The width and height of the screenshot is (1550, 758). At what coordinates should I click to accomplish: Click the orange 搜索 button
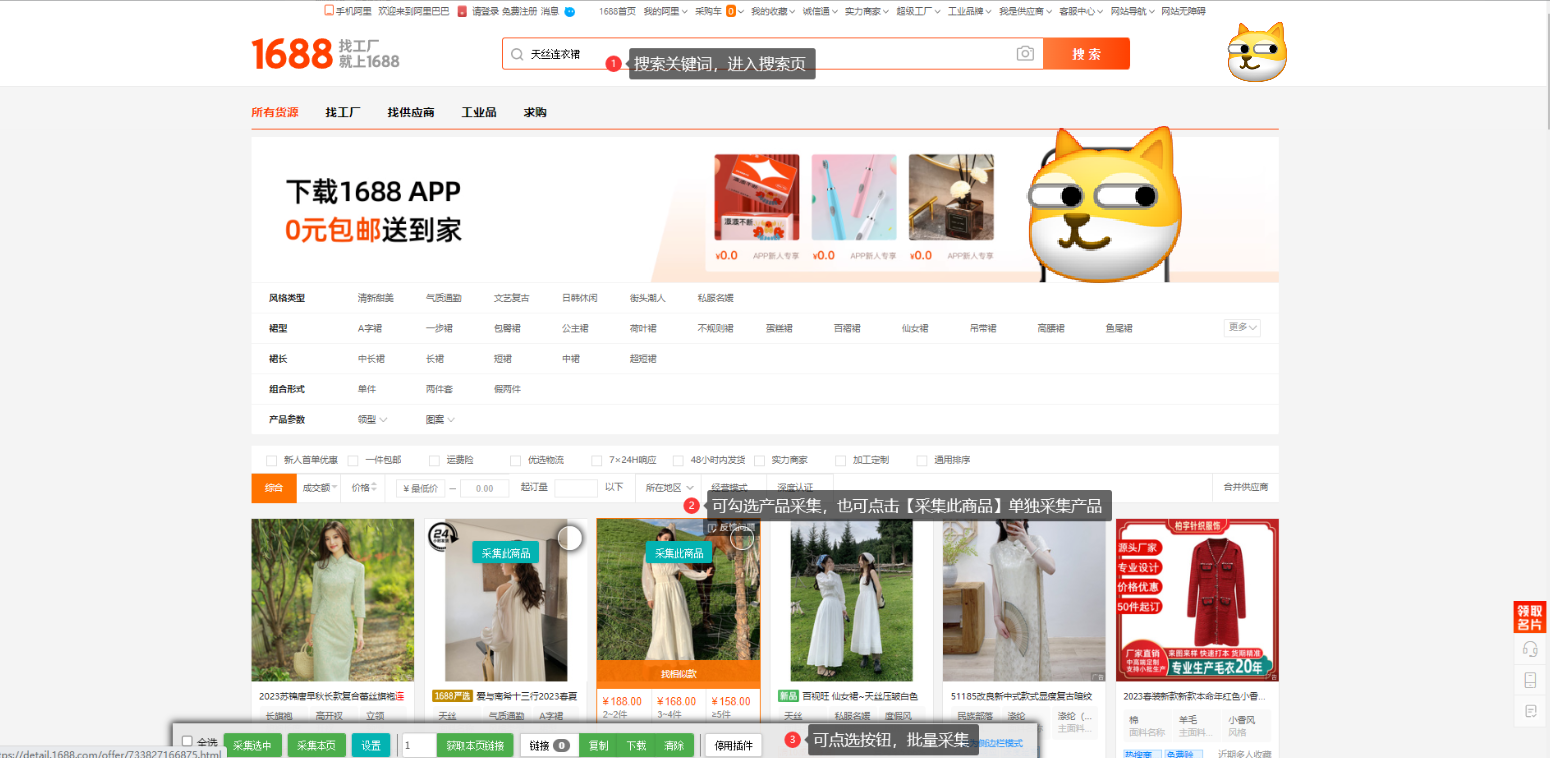pyautogui.click(x=1086, y=54)
